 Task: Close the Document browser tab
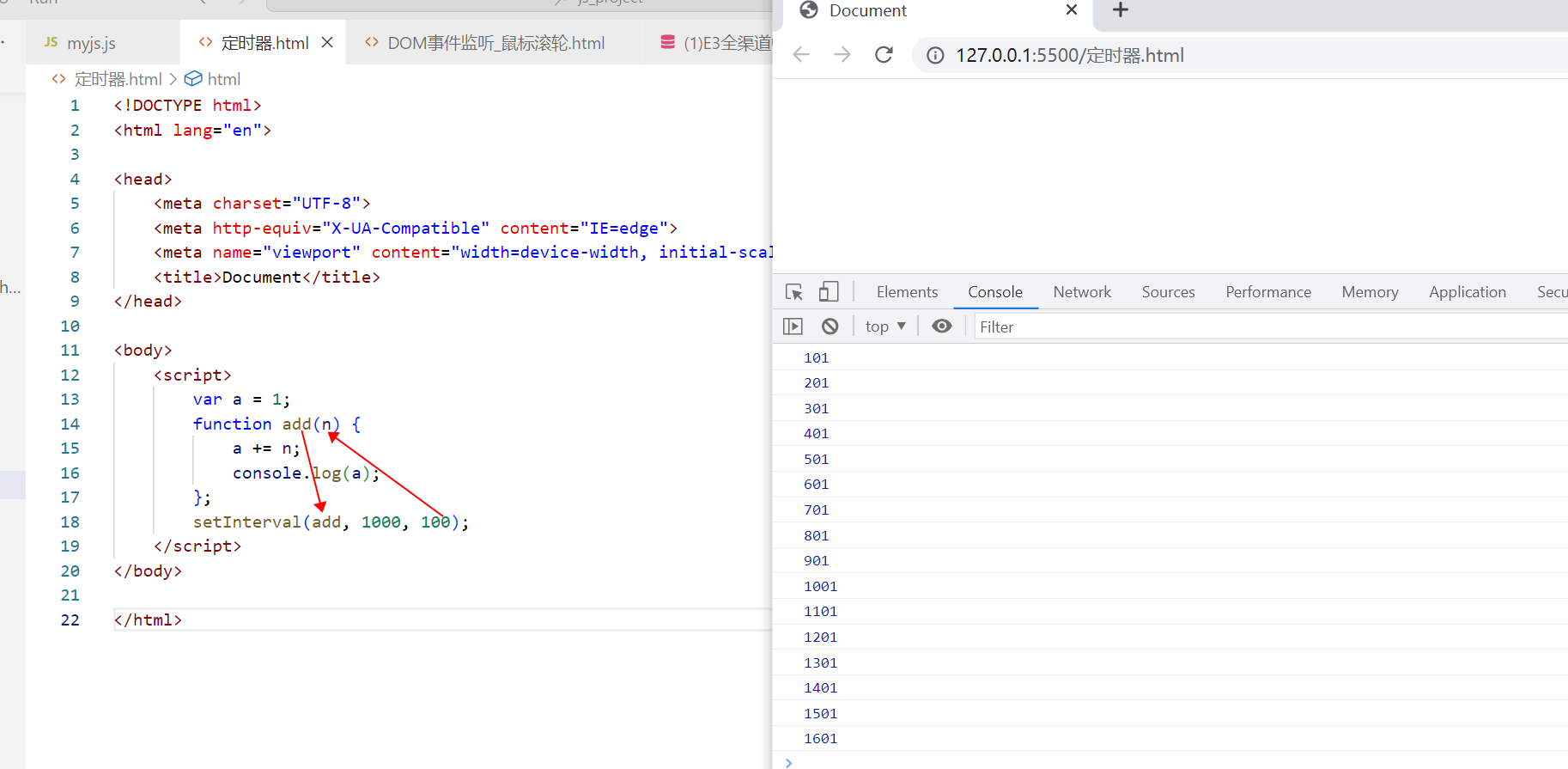[1071, 10]
